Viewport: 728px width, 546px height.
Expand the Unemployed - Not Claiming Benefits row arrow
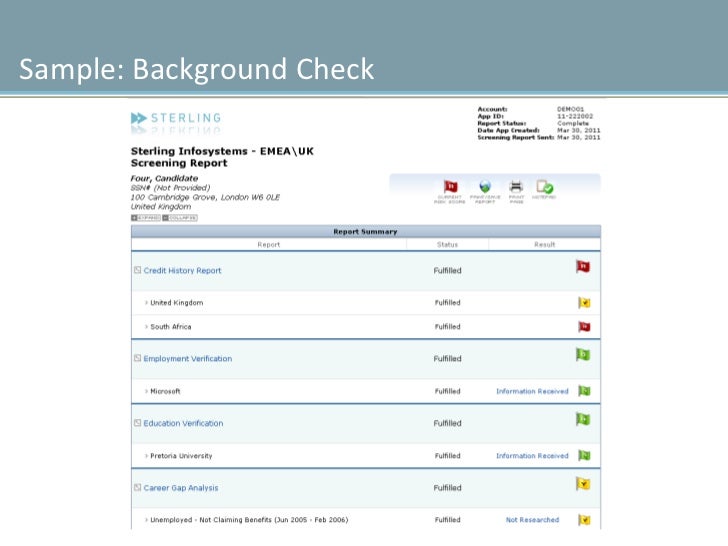[x=146, y=520]
